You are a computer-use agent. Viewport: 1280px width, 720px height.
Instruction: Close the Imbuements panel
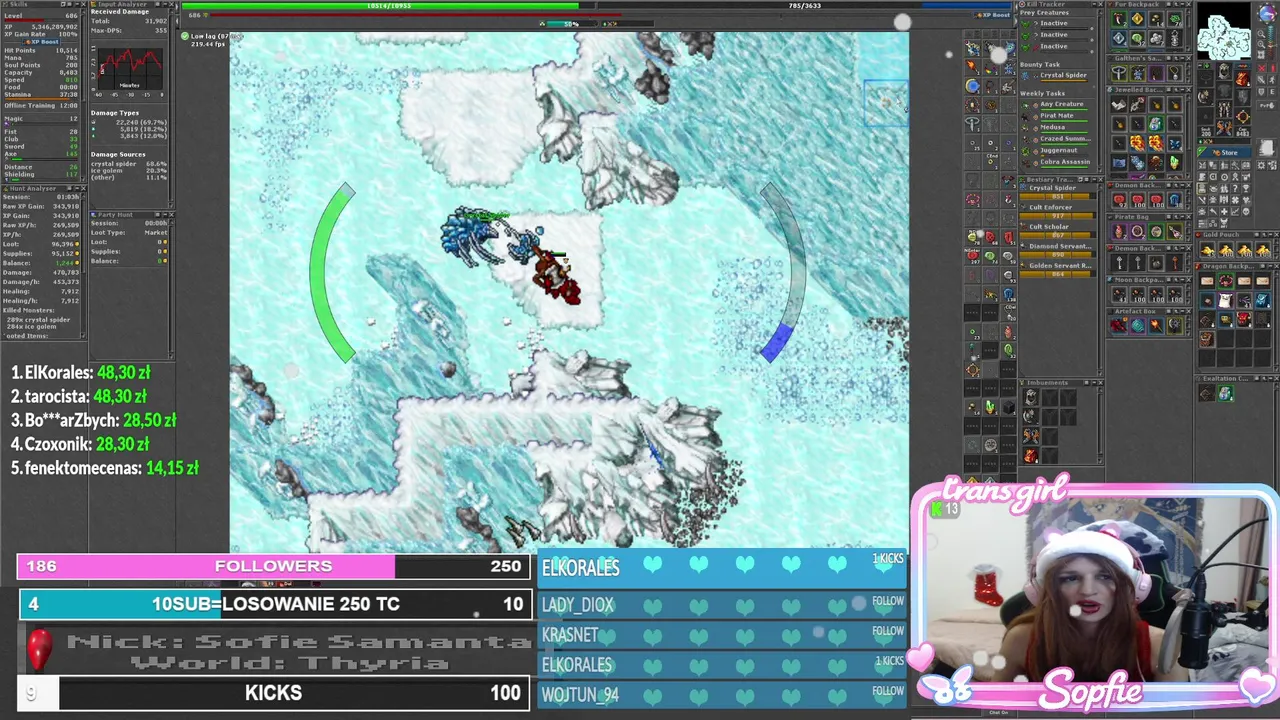click(1099, 383)
